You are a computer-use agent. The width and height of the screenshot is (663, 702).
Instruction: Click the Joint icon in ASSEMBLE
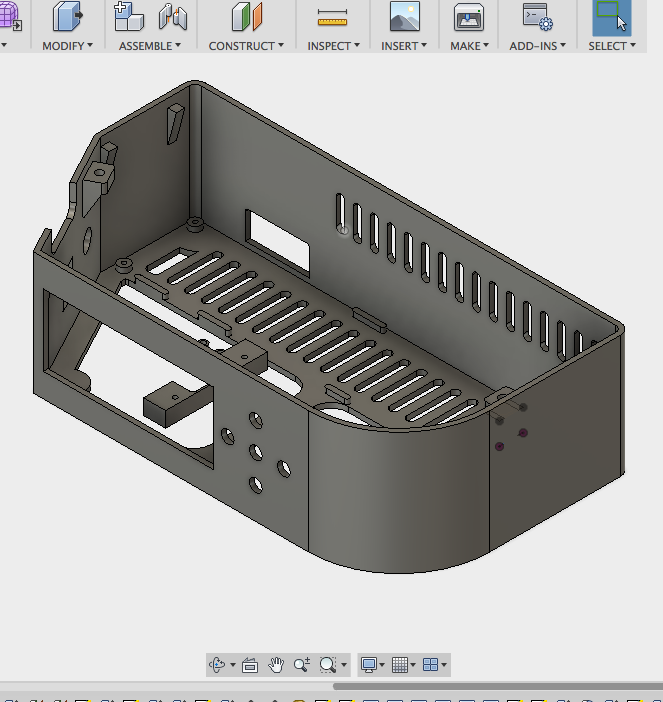click(173, 17)
